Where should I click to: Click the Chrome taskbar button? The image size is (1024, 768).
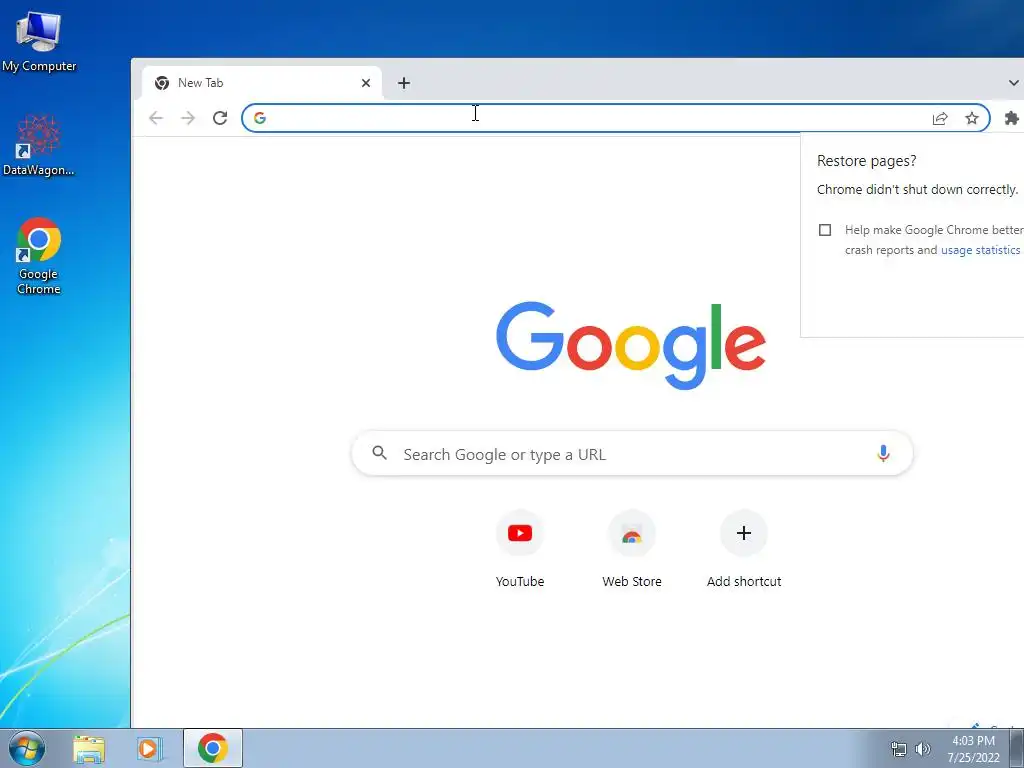click(213, 748)
